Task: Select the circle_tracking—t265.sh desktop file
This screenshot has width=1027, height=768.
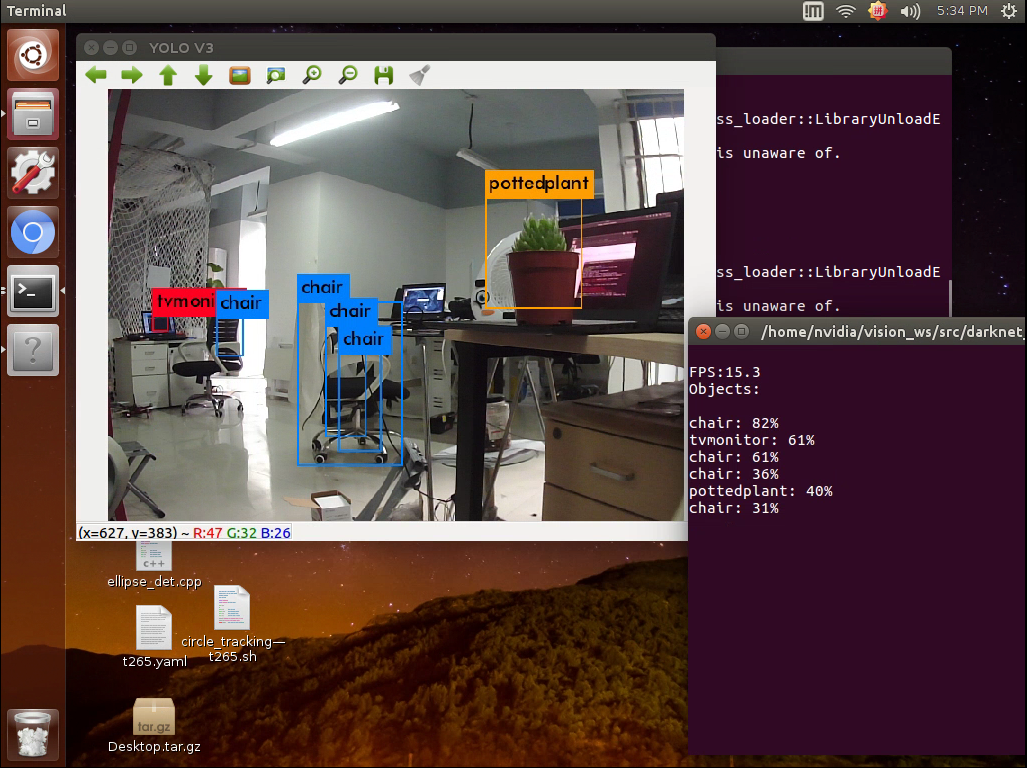Action: [233, 624]
